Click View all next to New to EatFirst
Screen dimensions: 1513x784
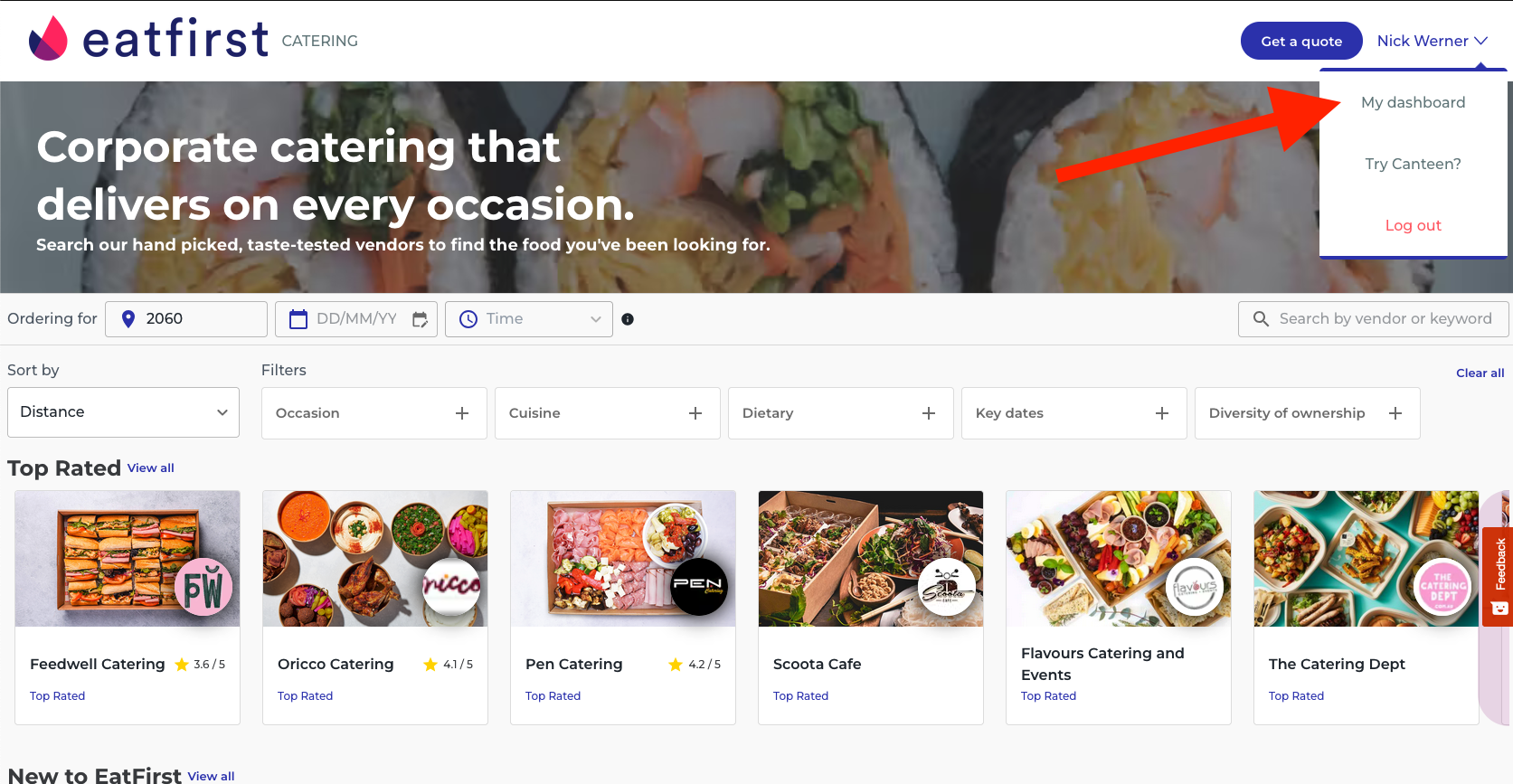tap(211, 776)
